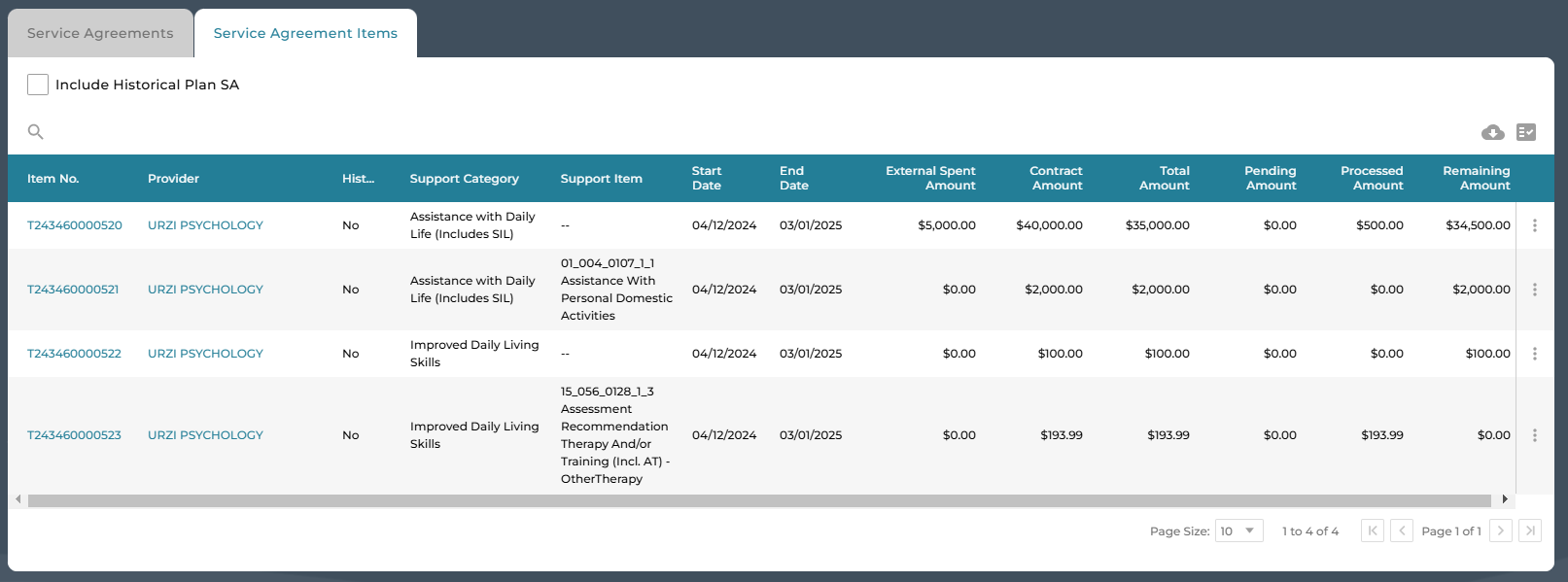
Task: Sort by Remaining Amount column header
Action: [1477, 178]
